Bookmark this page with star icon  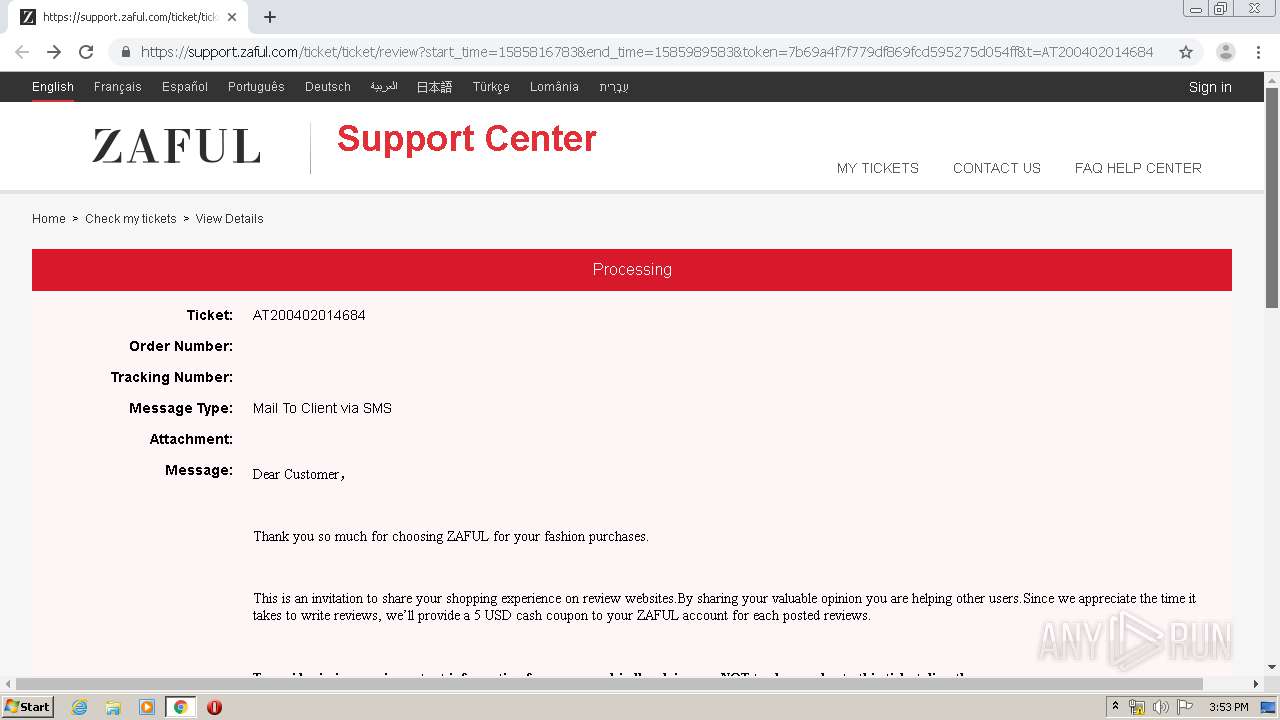[x=1186, y=52]
